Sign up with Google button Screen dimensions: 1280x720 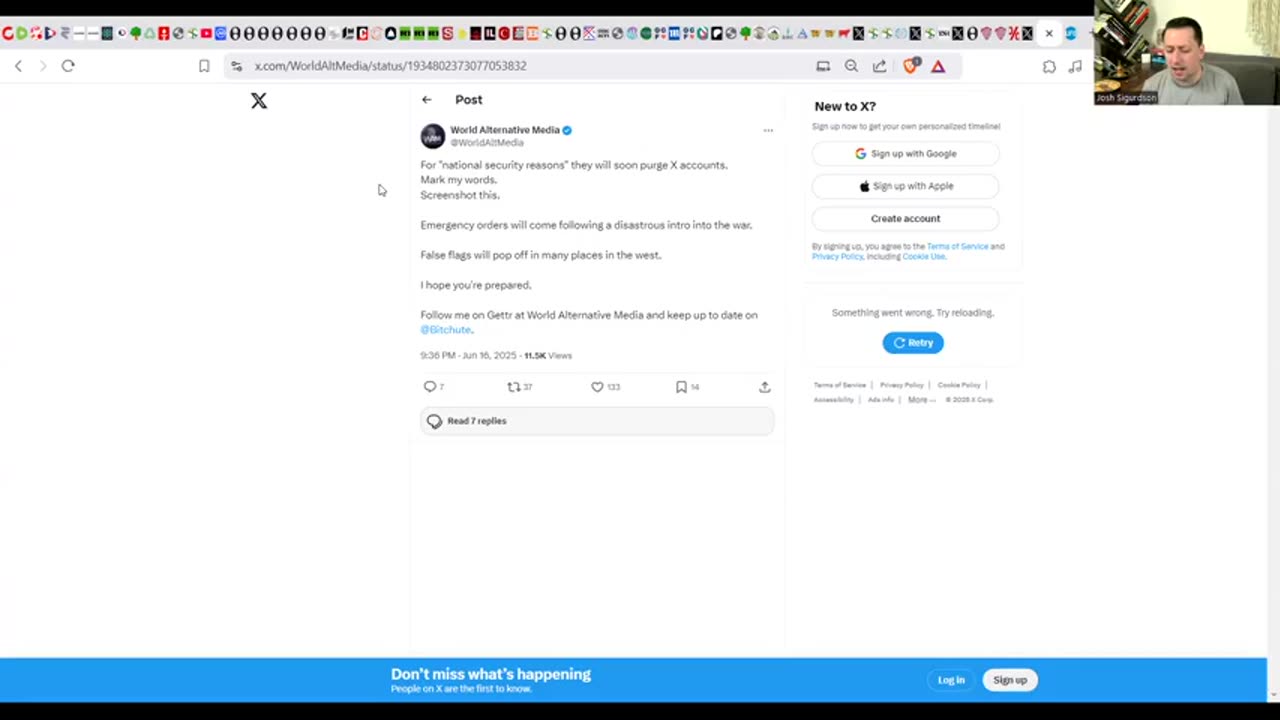pos(905,154)
